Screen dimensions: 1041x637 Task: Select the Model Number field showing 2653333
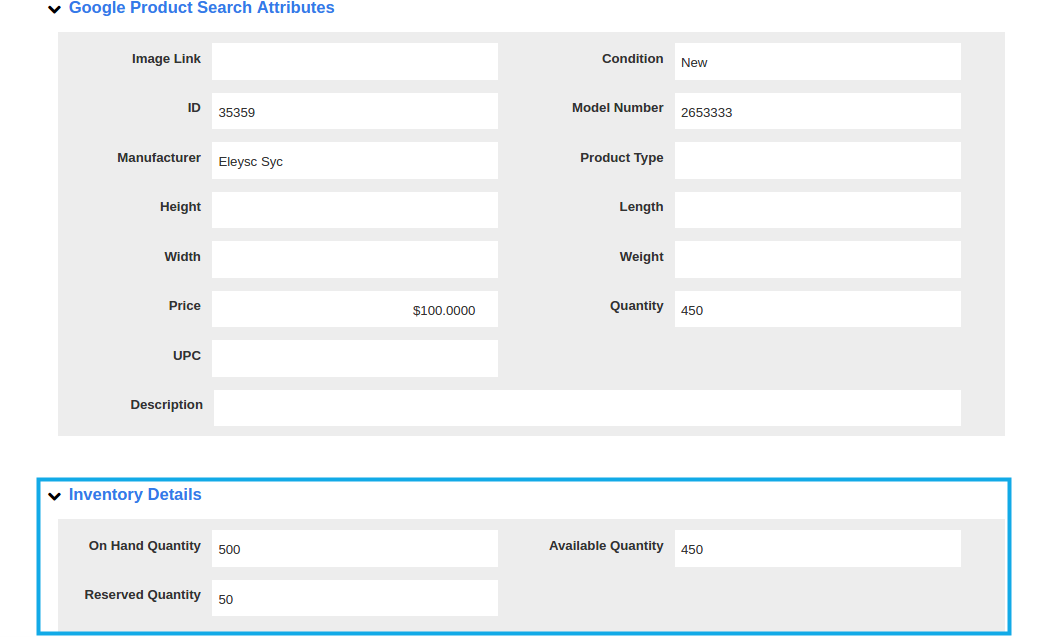817,110
